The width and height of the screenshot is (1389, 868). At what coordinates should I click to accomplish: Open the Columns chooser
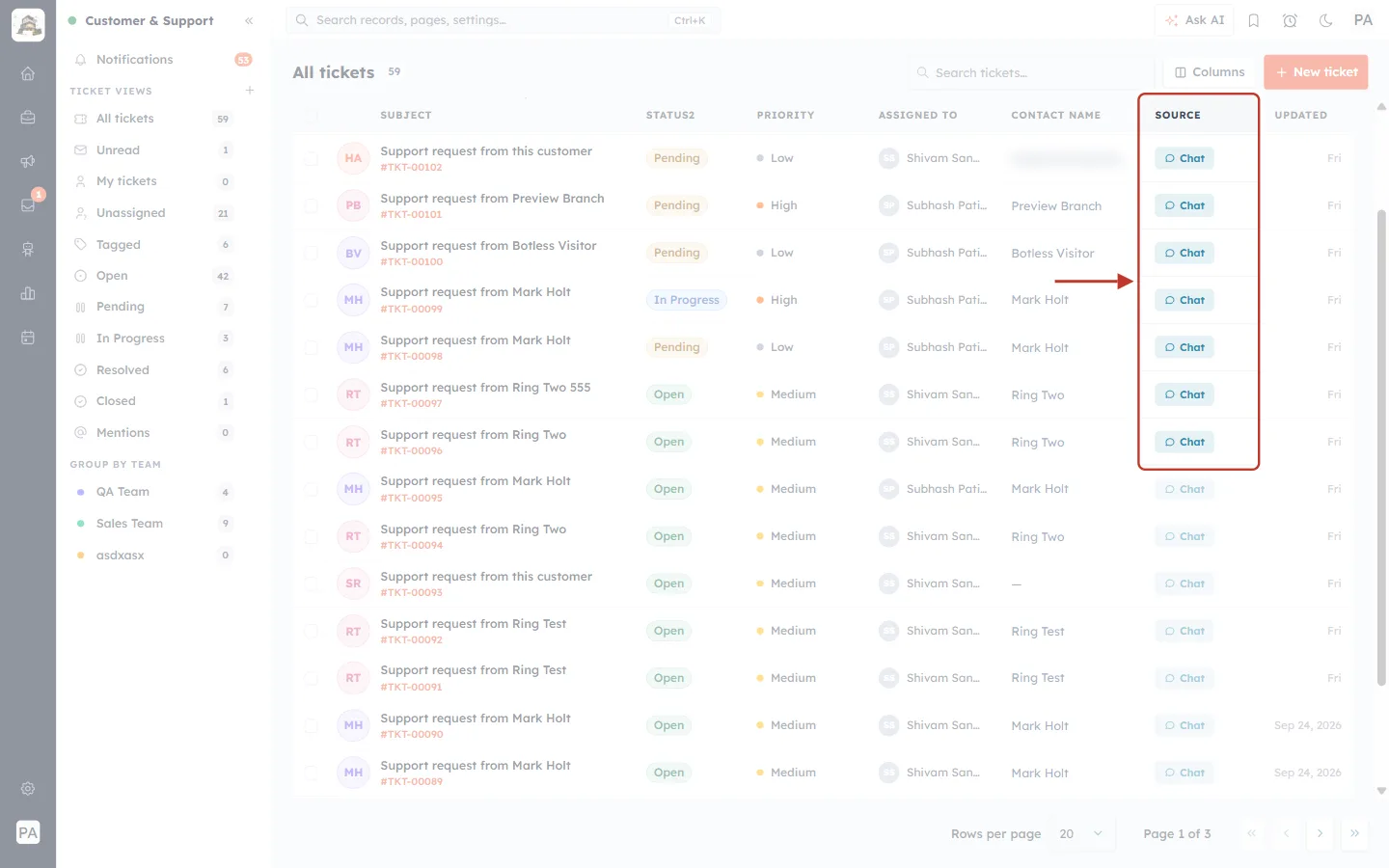1210,72
